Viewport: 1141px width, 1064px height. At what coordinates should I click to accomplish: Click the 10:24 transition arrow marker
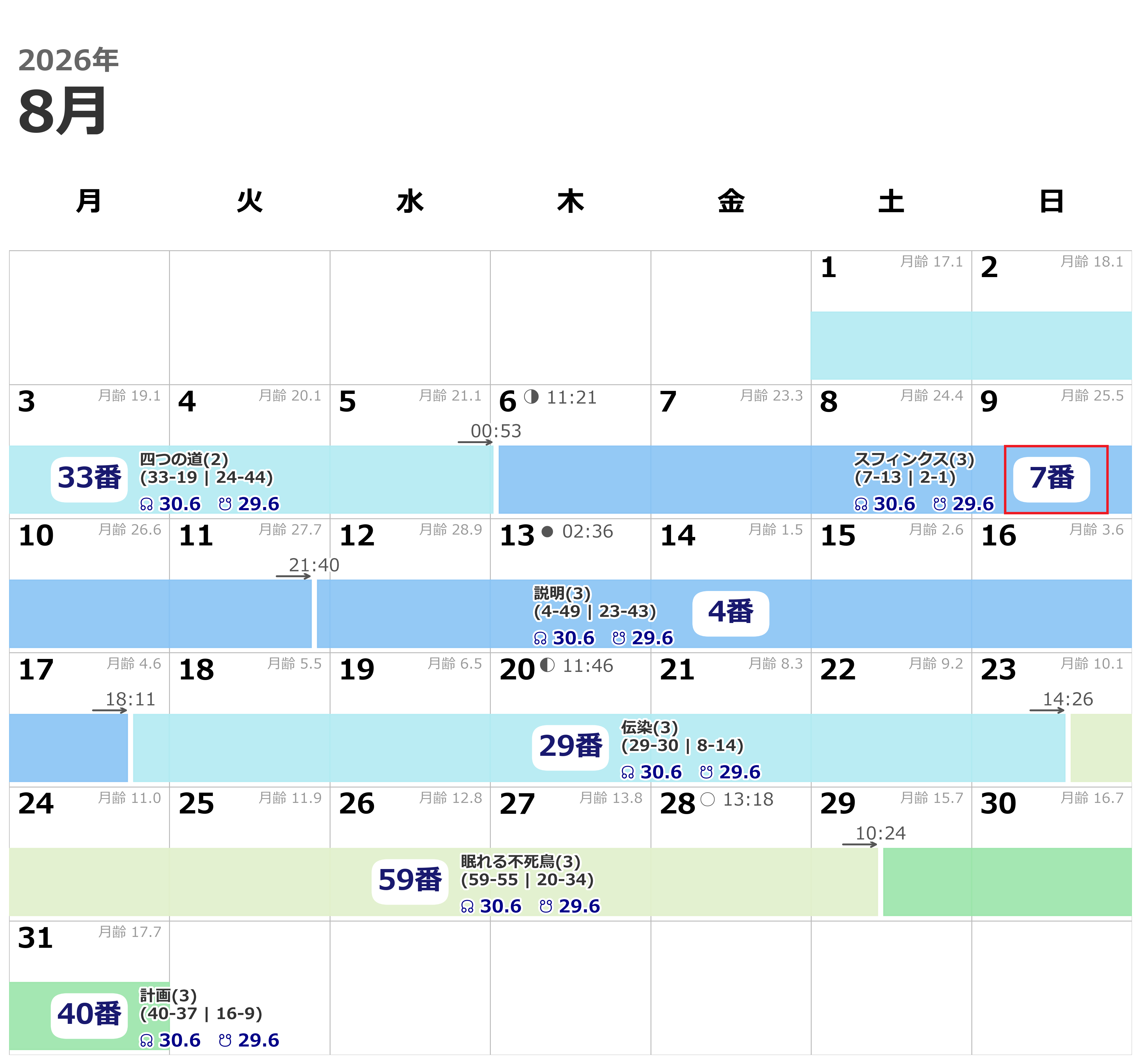pyautogui.click(x=860, y=844)
